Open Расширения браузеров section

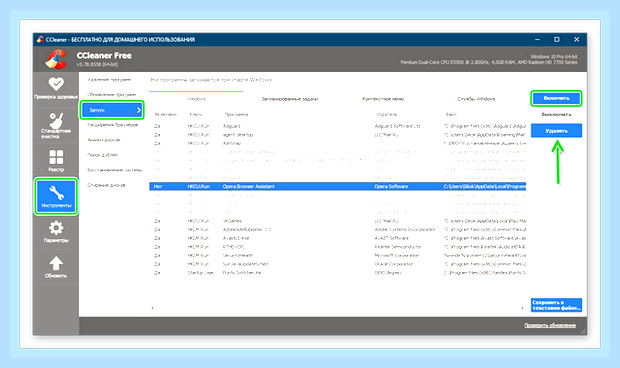click(113, 125)
